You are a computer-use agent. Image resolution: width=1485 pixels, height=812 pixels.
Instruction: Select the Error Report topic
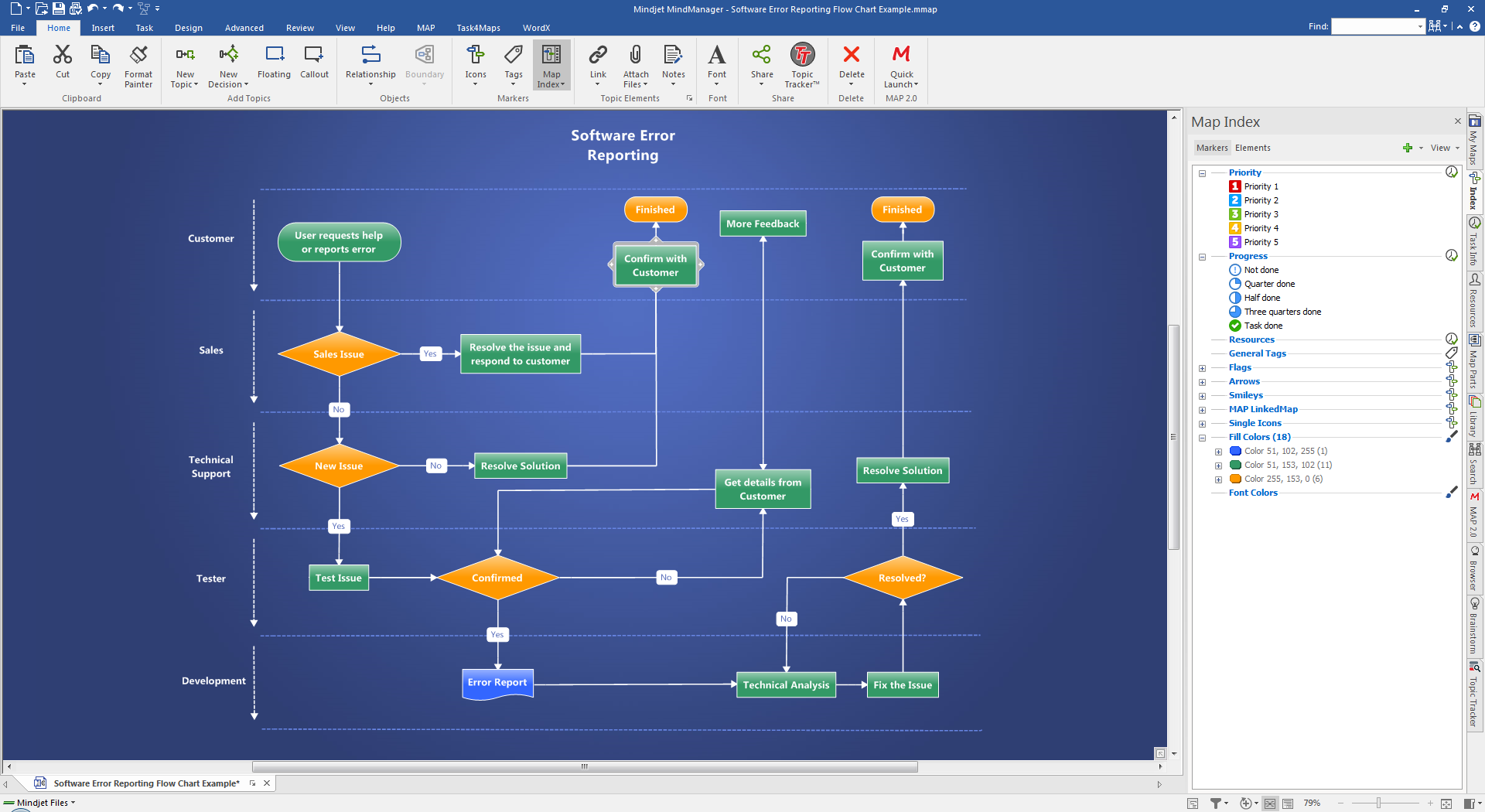pos(497,683)
